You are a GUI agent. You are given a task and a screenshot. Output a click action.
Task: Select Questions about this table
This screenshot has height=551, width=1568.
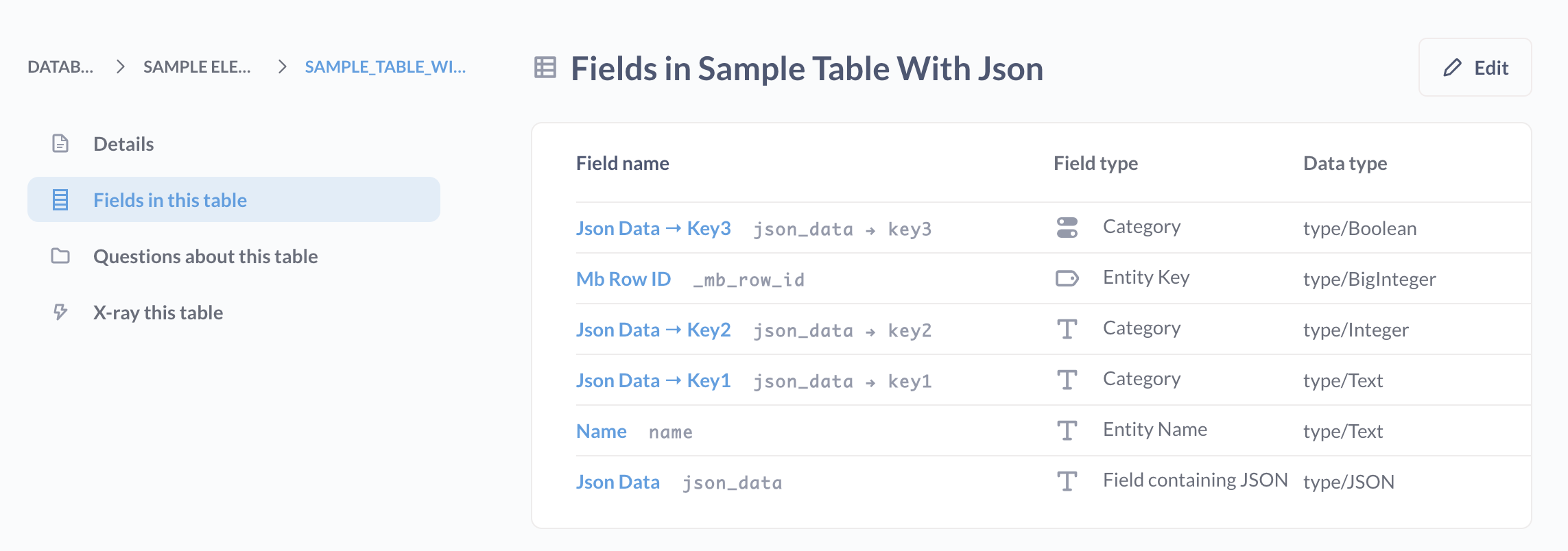205,256
